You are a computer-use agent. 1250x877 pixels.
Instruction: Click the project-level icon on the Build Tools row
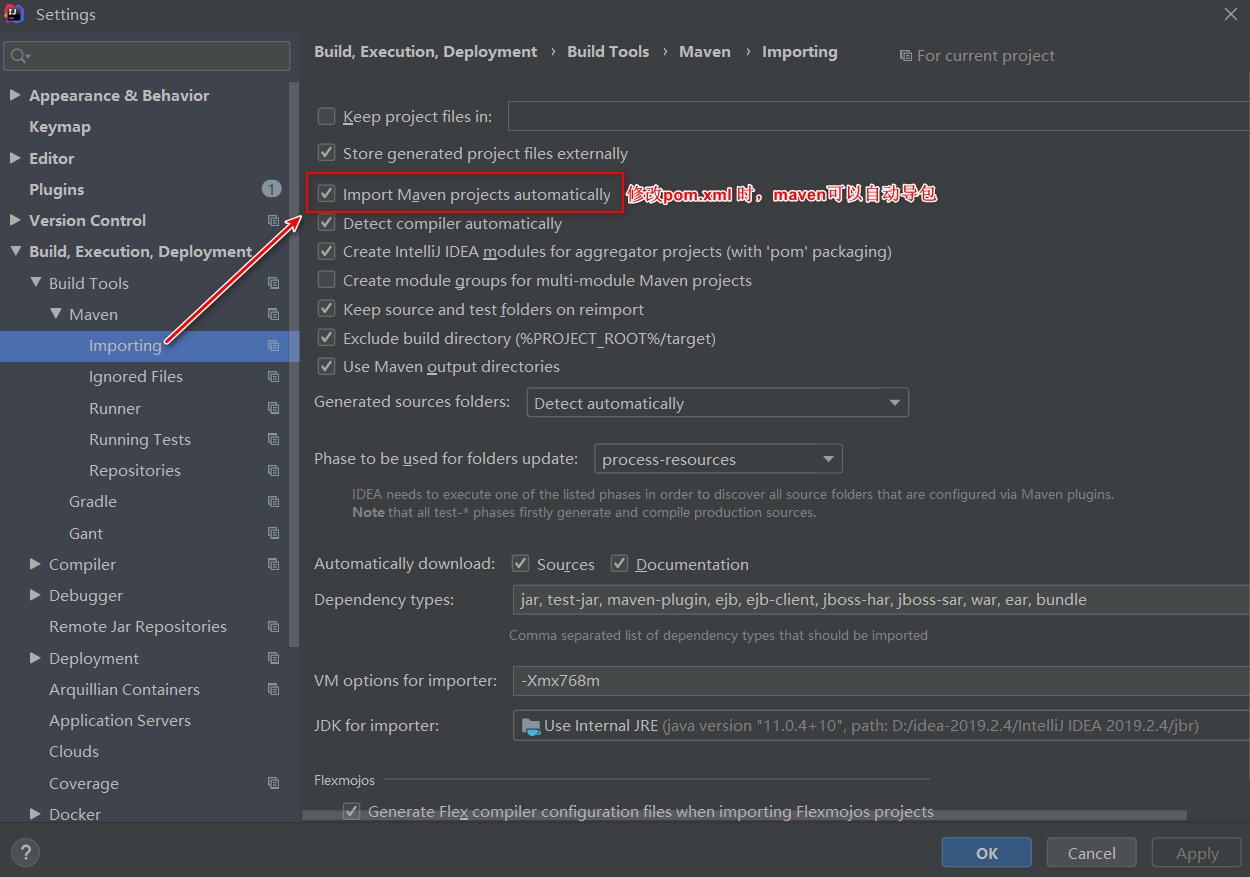tap(273, 284)
